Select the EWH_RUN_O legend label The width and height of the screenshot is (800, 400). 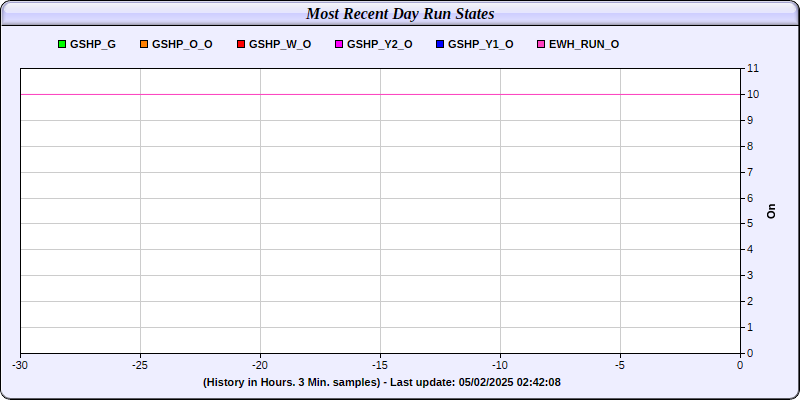584,44
